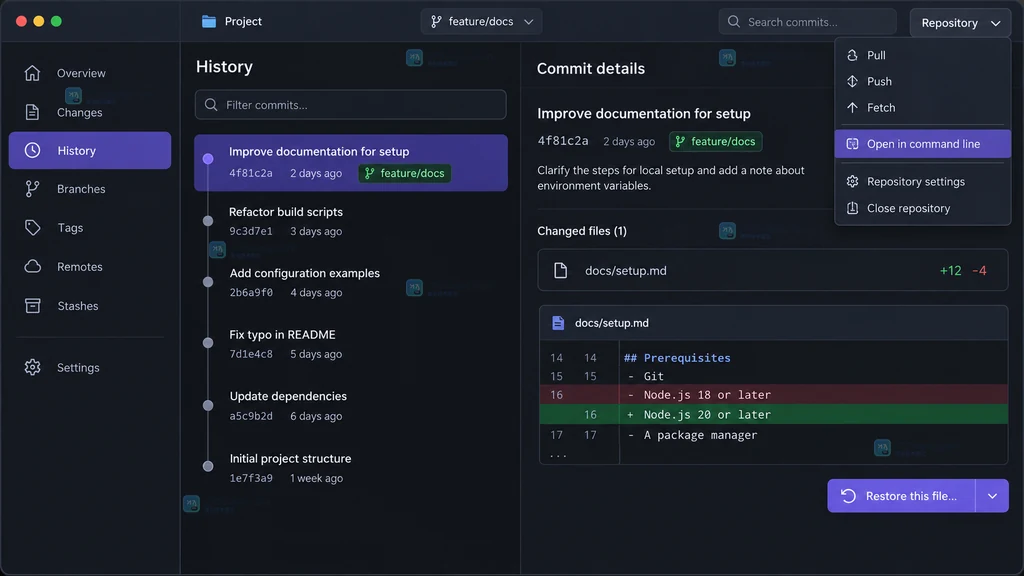The image size is (1024, 576).
Task: Select the Update dependencies commit
Action: click(x=351, y=406)
